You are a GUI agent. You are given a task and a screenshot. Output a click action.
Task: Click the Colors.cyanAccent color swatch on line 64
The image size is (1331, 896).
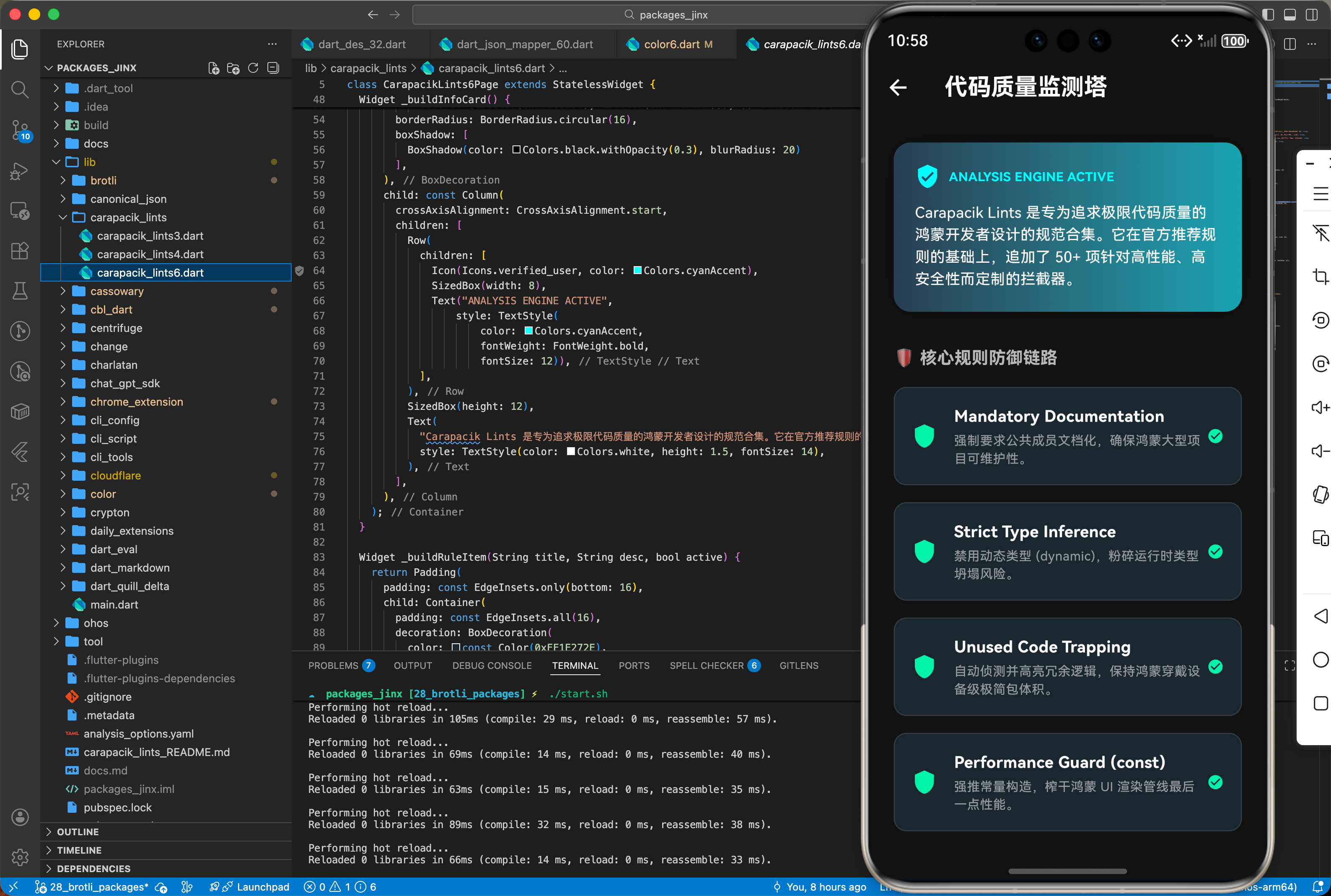pos(637,271)
